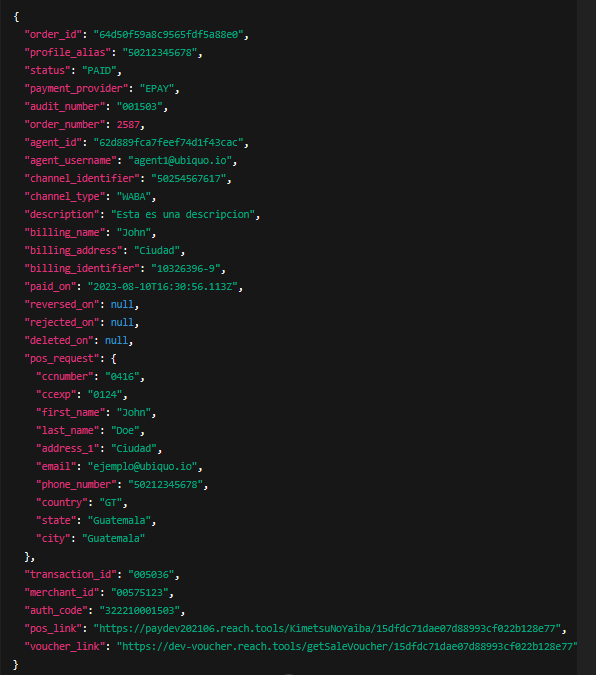Click the "billing_address" key
Viewport: 596px width, 675px height.
[73, 251]
